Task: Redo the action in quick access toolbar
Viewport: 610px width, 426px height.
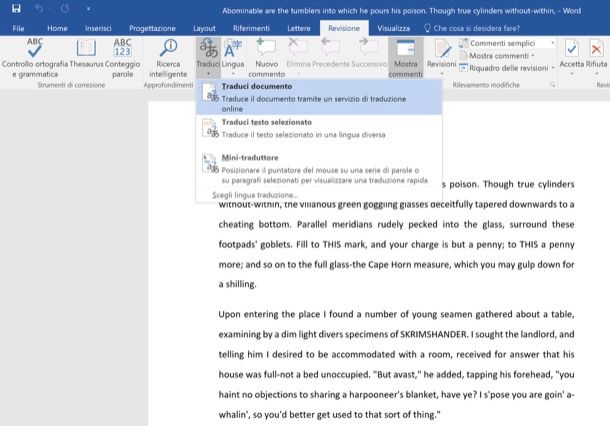Action: coord(65,8)
